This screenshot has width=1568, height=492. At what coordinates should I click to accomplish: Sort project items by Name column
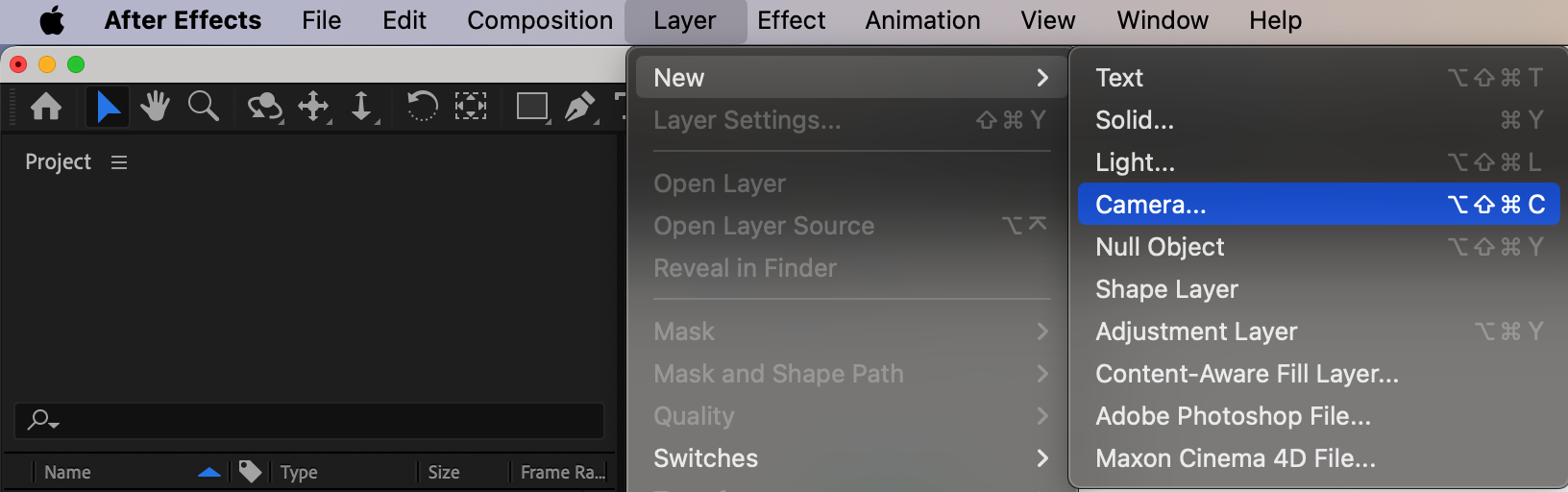[67, 472]
